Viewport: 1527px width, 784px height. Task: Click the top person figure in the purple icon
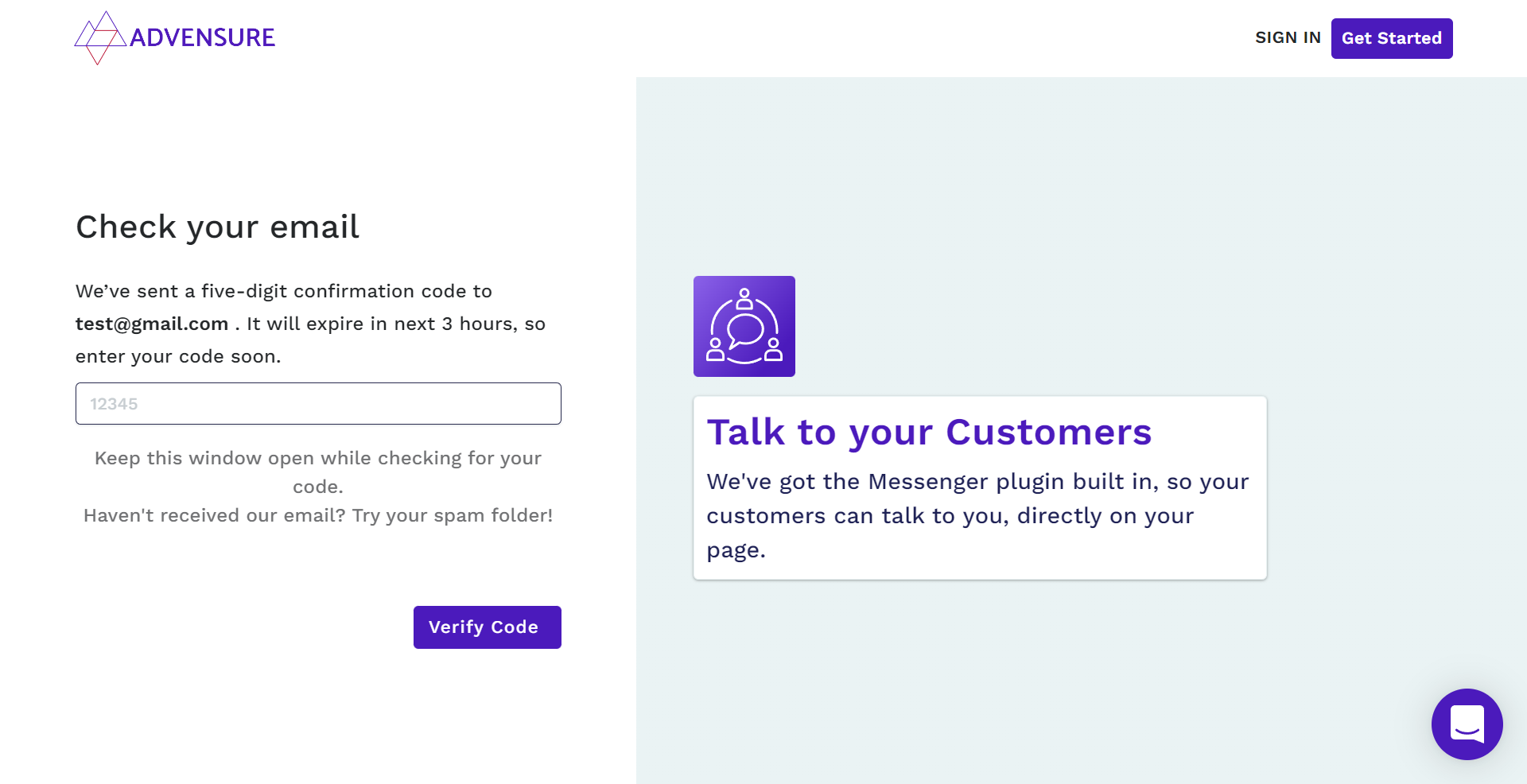point(744,300)
